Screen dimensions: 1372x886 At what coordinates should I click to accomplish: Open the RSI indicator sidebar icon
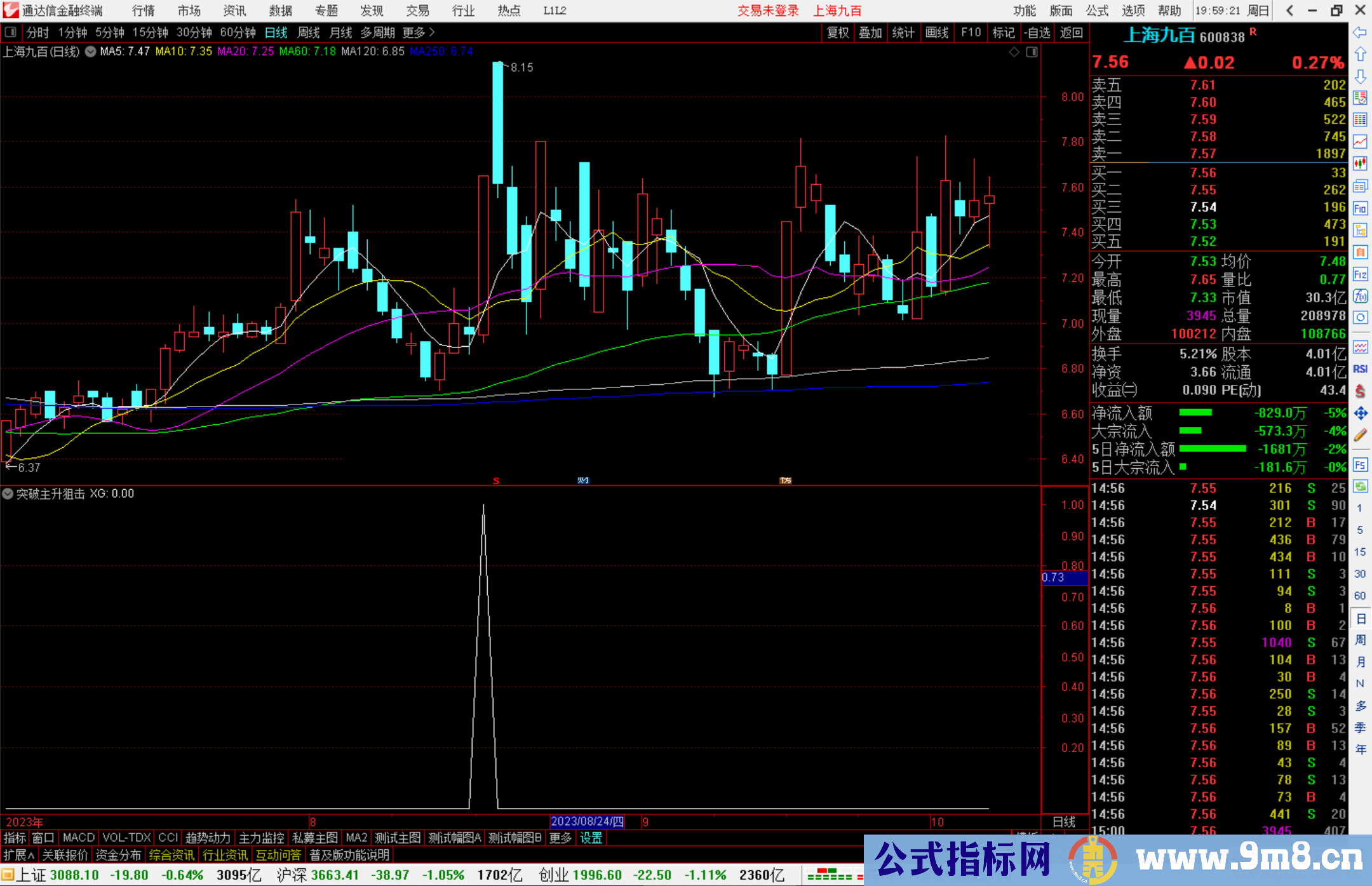point(1360,369)
